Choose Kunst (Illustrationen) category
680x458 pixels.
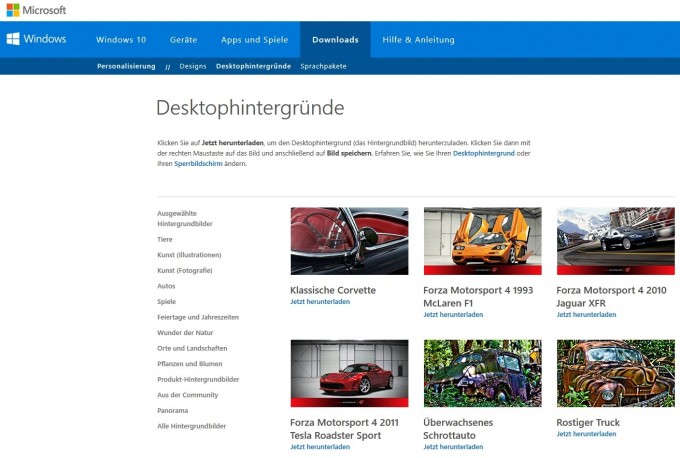[x=189, y=255]
